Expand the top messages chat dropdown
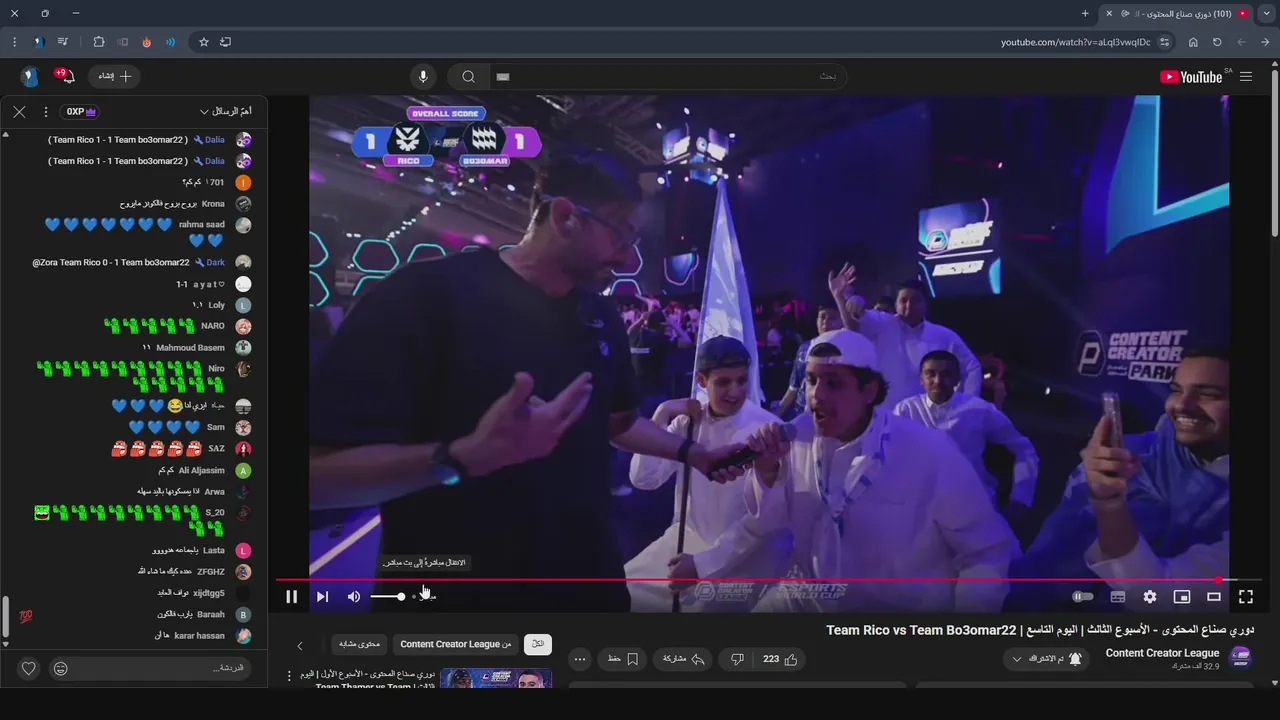The height and width of the screenshot is (720, 1280). click(225, 112)
